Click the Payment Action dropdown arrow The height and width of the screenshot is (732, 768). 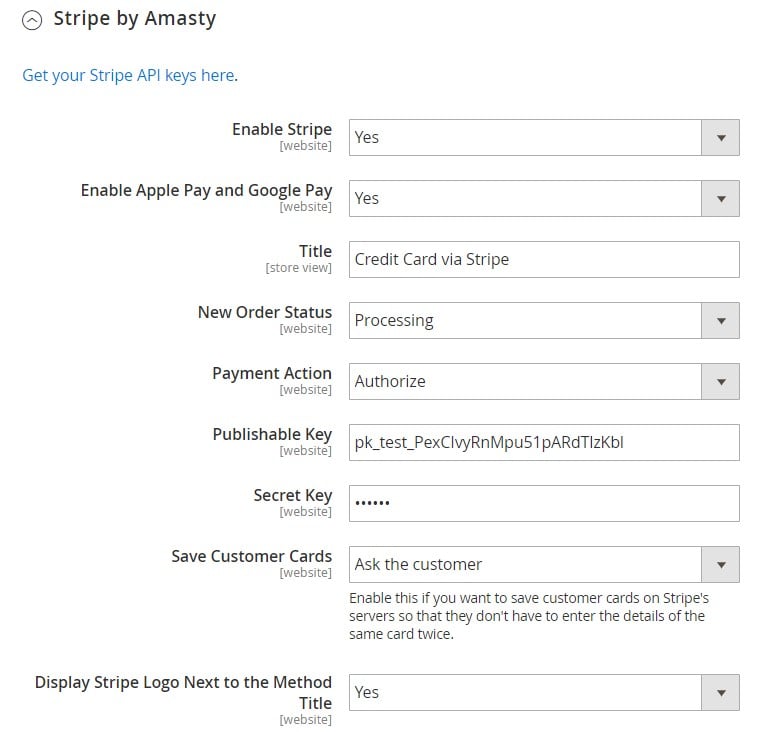pos(720,381)
